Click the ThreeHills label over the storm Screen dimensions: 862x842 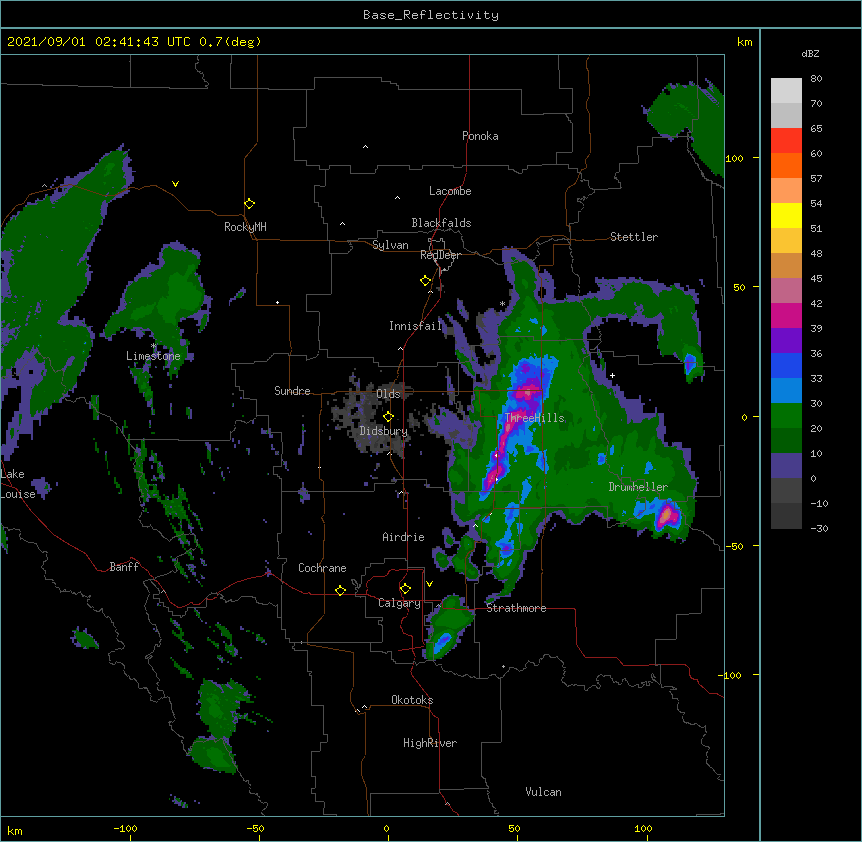pos(534,418)
